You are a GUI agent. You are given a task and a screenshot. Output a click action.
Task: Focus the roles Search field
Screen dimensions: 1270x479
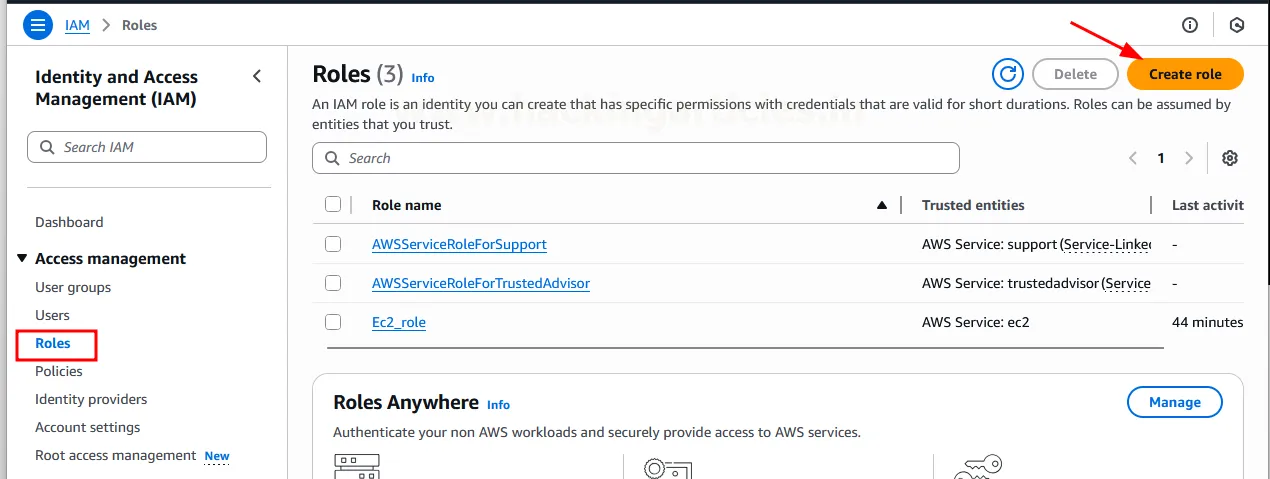pyautogui.click(x=636, y=158)
